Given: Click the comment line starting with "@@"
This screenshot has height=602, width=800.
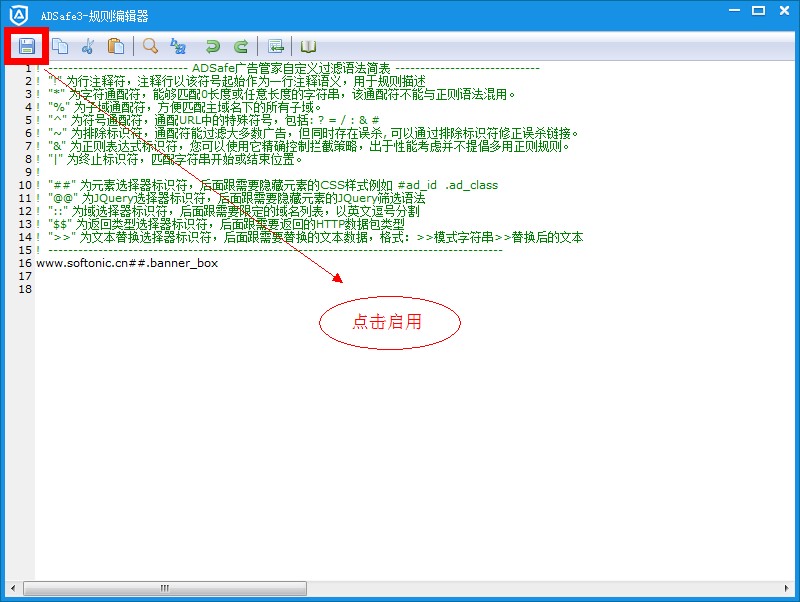Looking at the screenshot, I should coord(231,198).
